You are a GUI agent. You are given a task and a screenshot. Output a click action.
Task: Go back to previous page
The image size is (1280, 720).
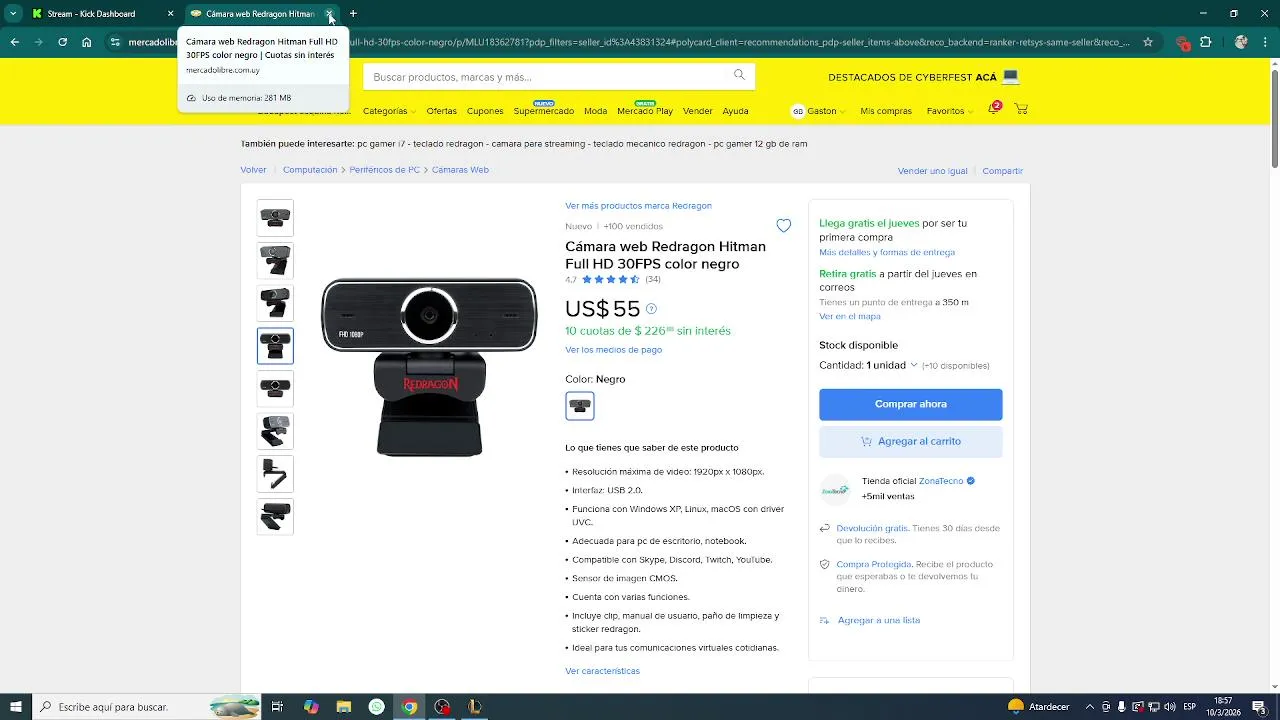click(x=14, y=42)
